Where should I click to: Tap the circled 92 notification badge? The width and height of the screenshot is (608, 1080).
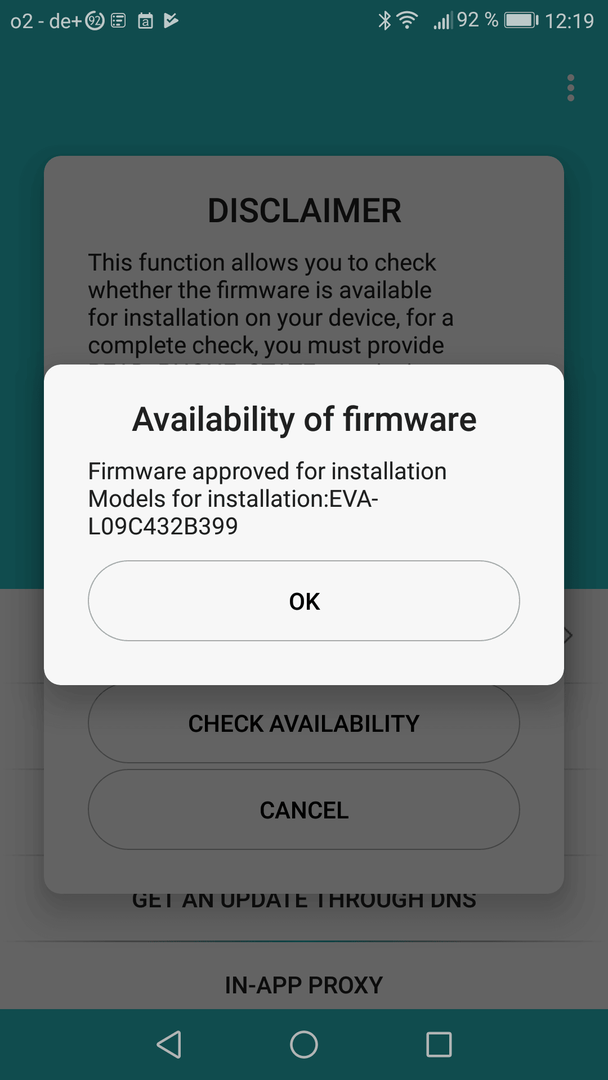point(95,21)
